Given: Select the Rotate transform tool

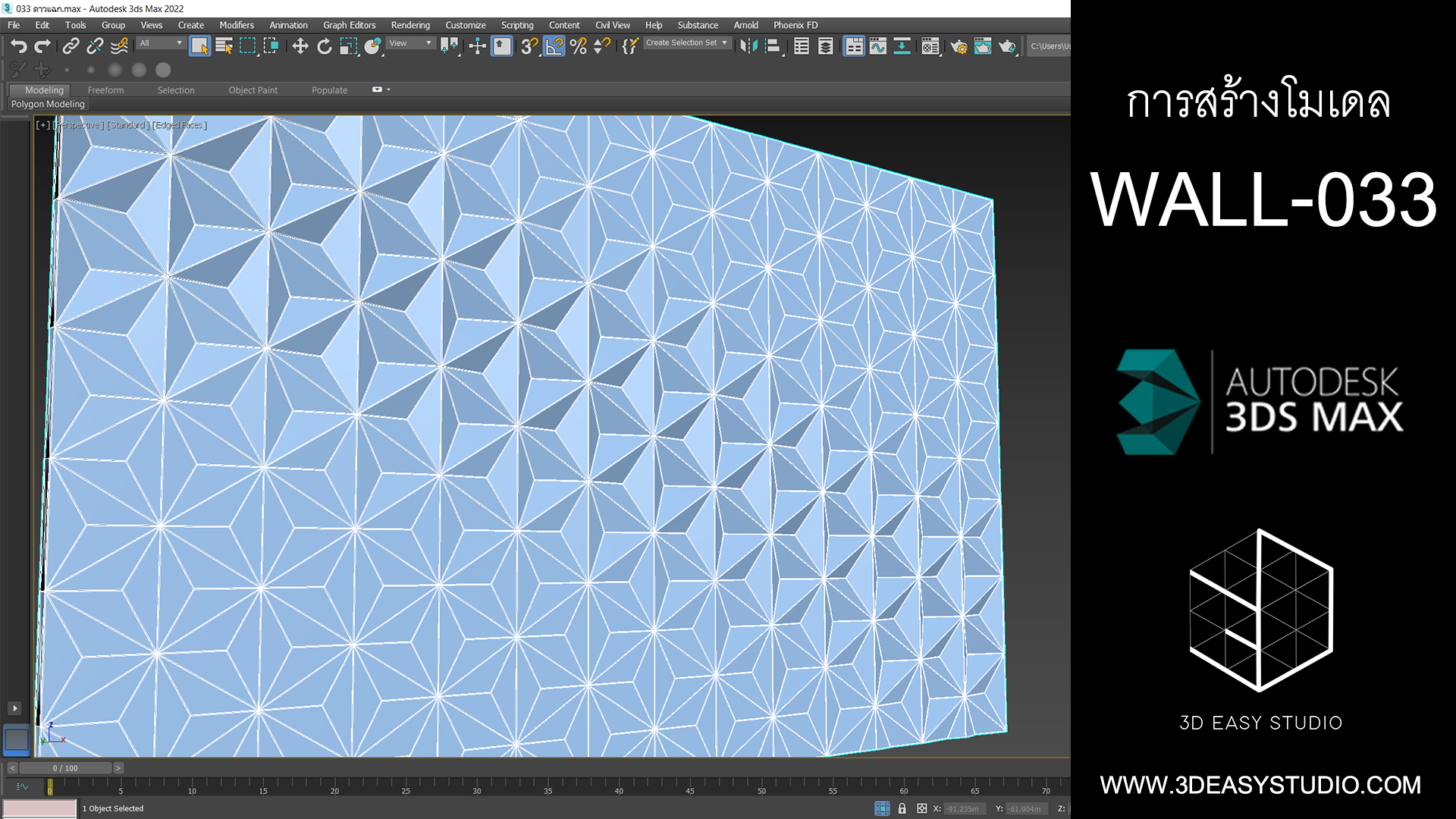Looking at the screenshot, I should [325, 46].
